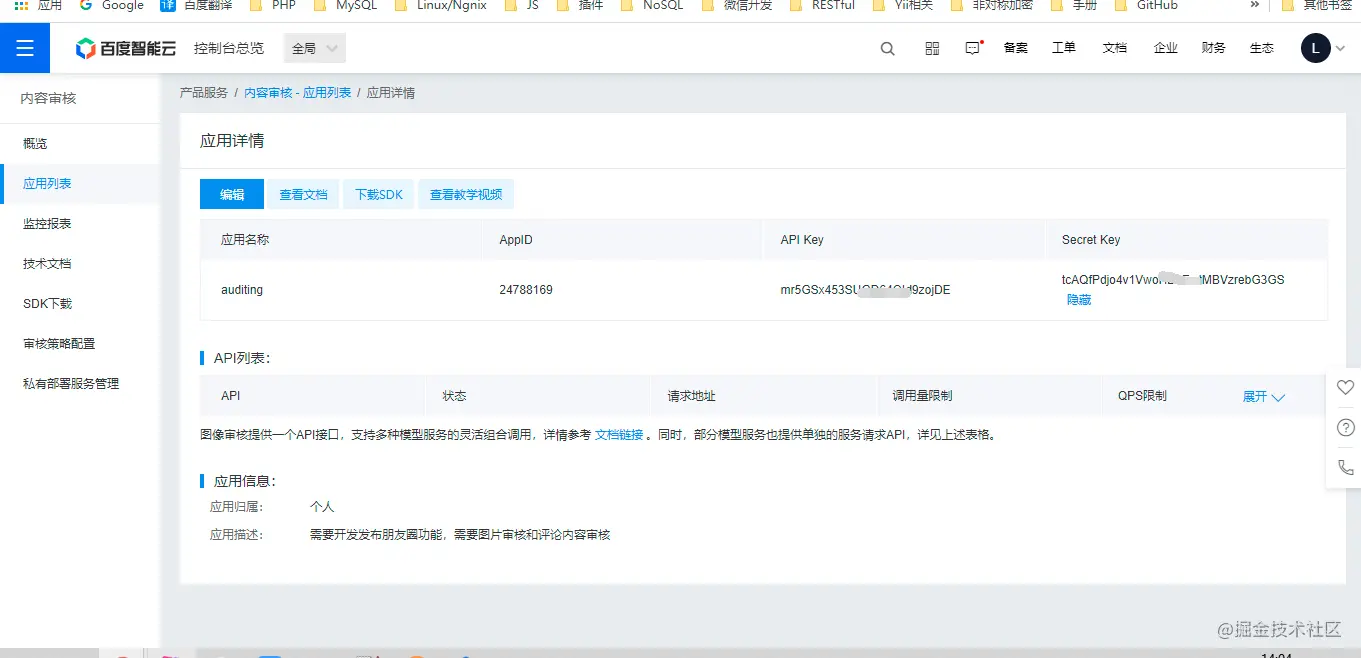The height and width of the screenshot is (658, 1361).
Task: Select 私有部署服务管理 in the sidebar
Action: click(x=80, y=383)
